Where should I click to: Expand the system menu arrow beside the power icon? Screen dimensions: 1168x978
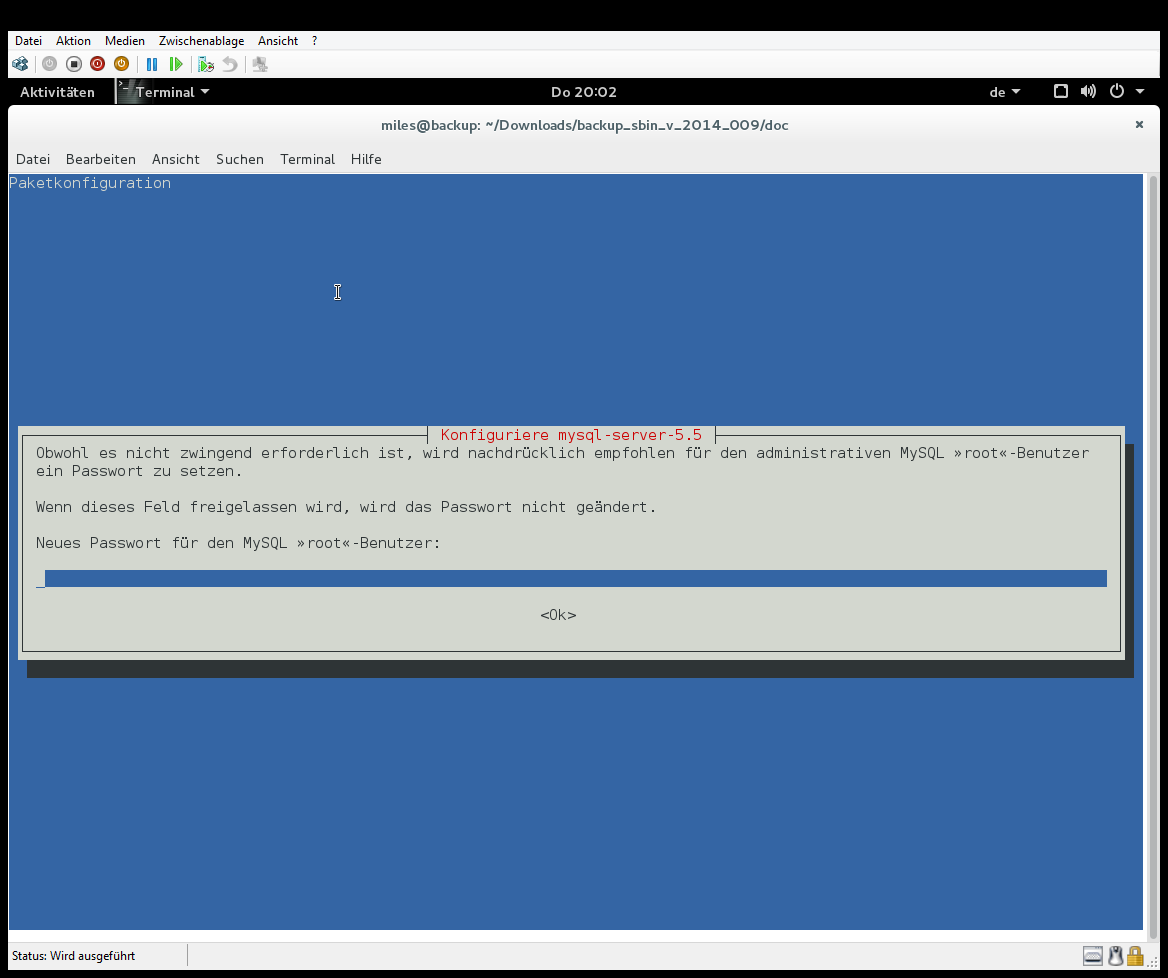point(1140,92)
